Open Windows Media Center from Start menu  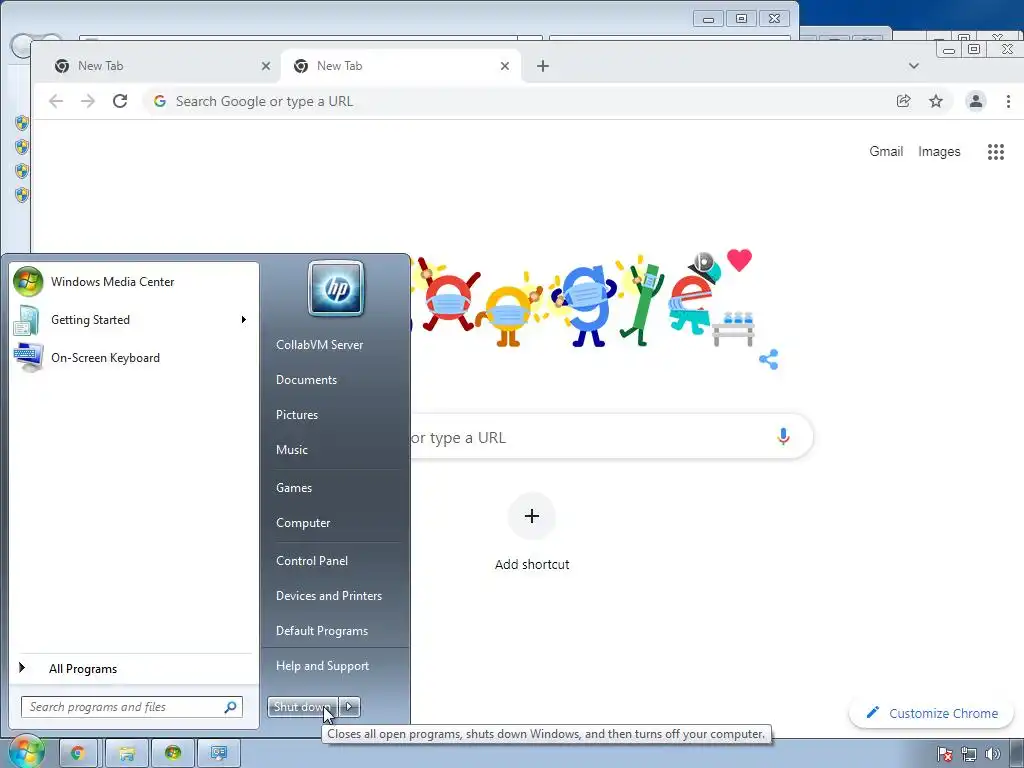point(134,281)
